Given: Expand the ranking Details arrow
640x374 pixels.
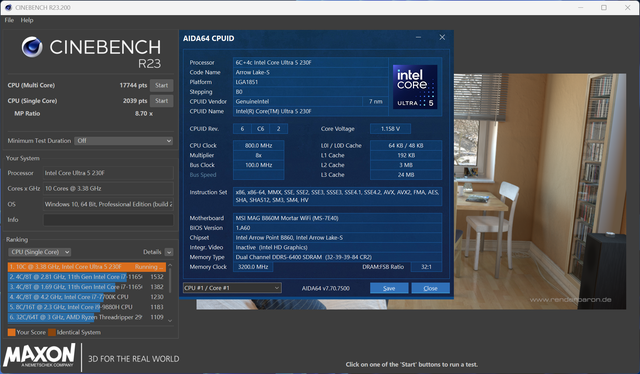Looking at the screenshot, I should pyautogui.click(x=169, y=252).
